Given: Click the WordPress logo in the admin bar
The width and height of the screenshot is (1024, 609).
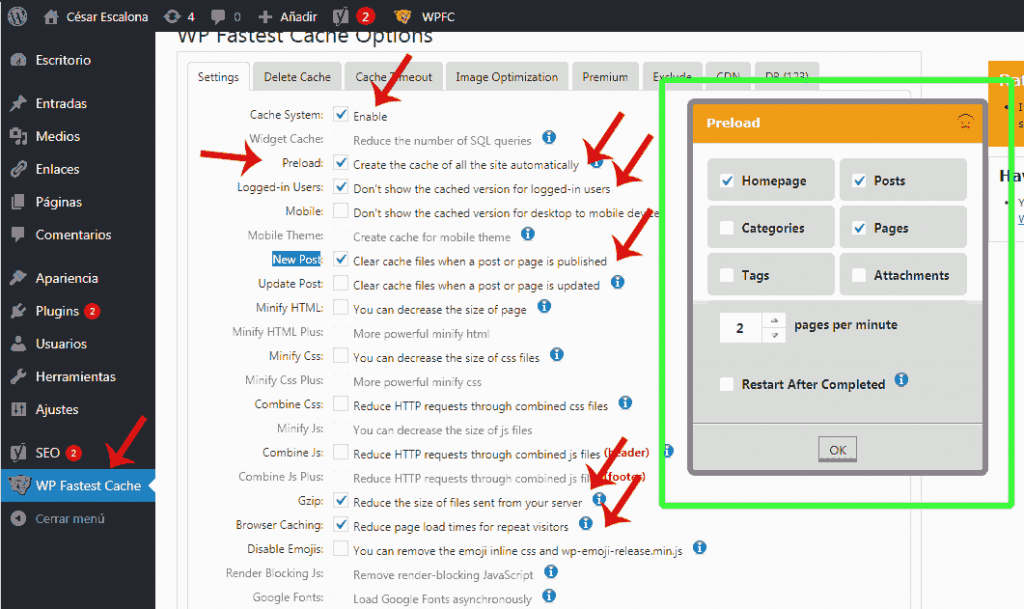Looking at the screenshot, I should 18,16.
